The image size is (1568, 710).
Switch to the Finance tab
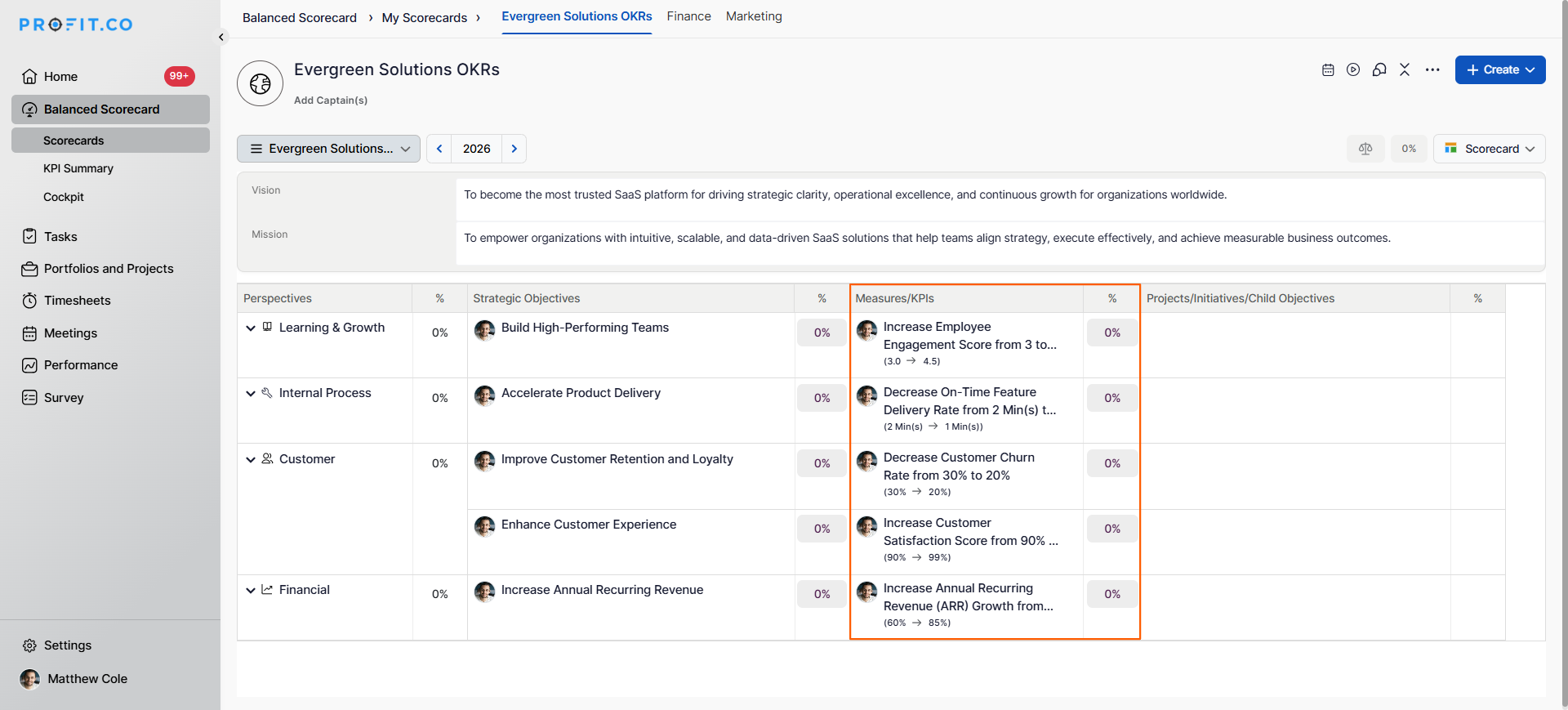pos(688,16)
